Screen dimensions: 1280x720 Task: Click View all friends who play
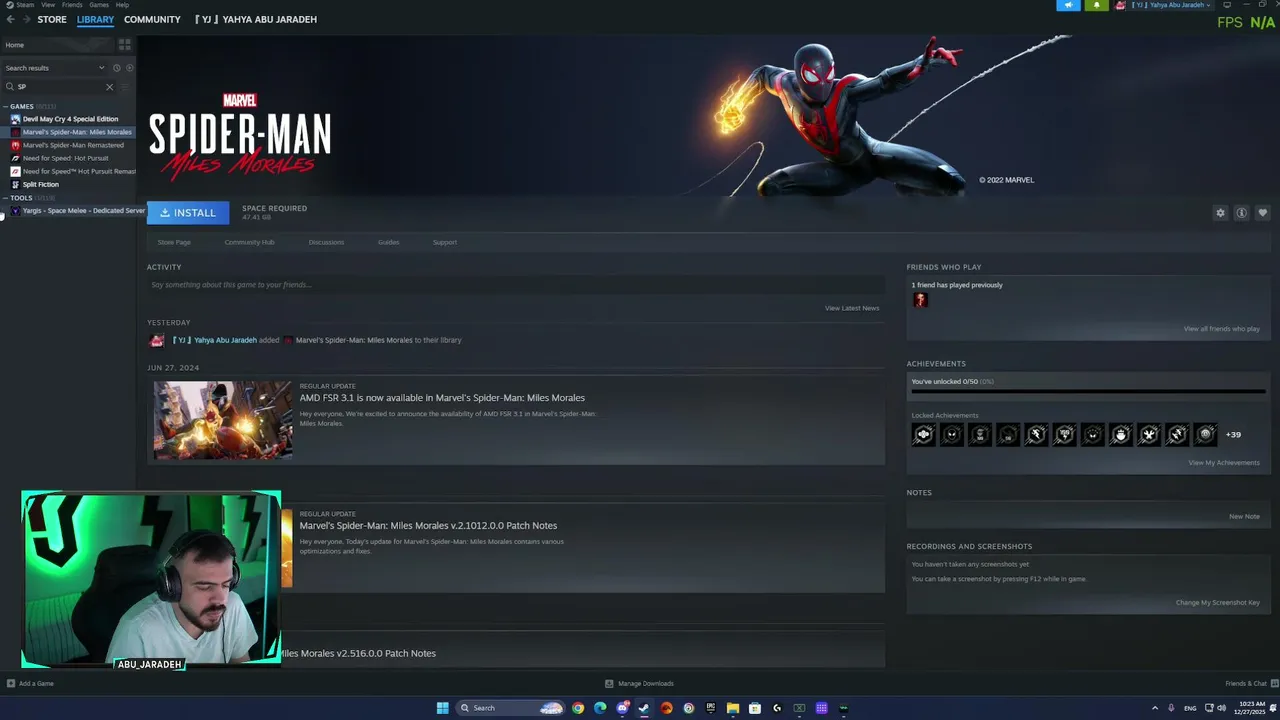(1222, 329)
